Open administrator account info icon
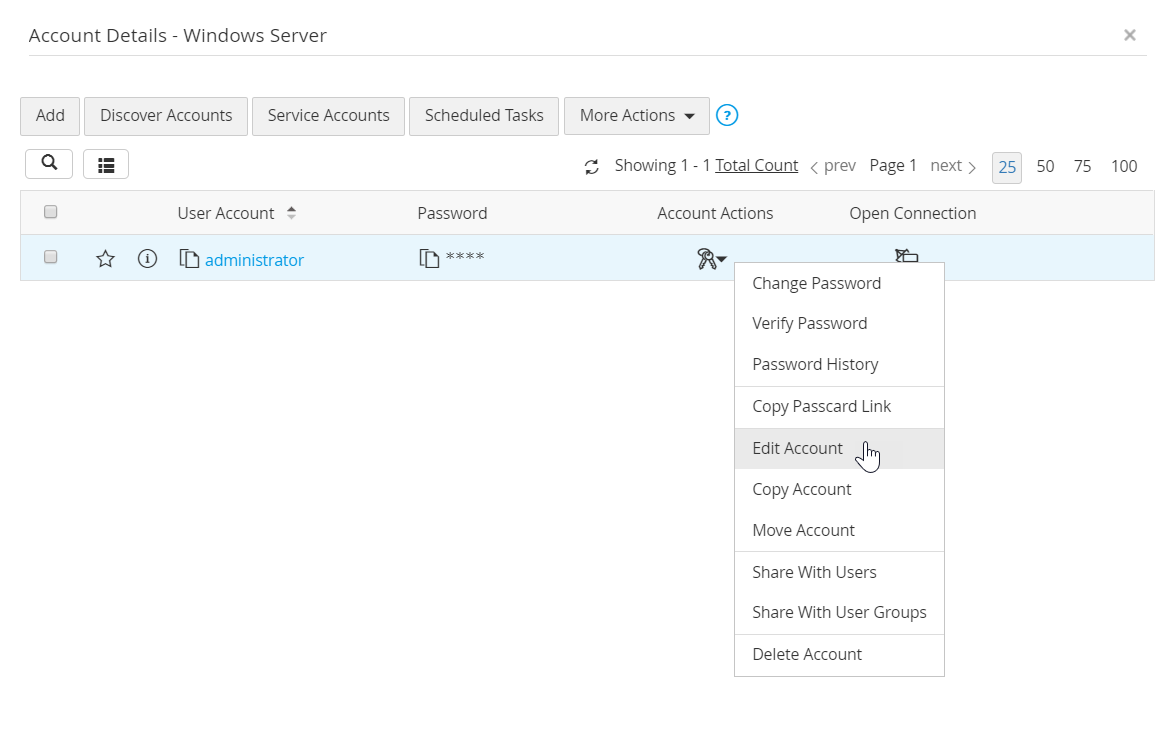The width and height of the screenshot is (1175, 750). tap(147, 260)
